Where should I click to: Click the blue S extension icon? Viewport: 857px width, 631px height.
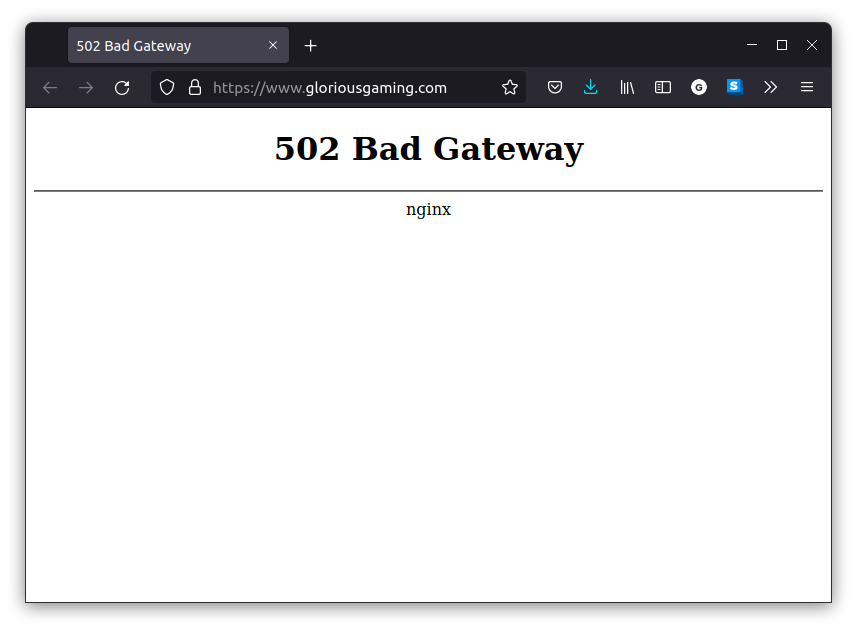[x=735, y=87]
